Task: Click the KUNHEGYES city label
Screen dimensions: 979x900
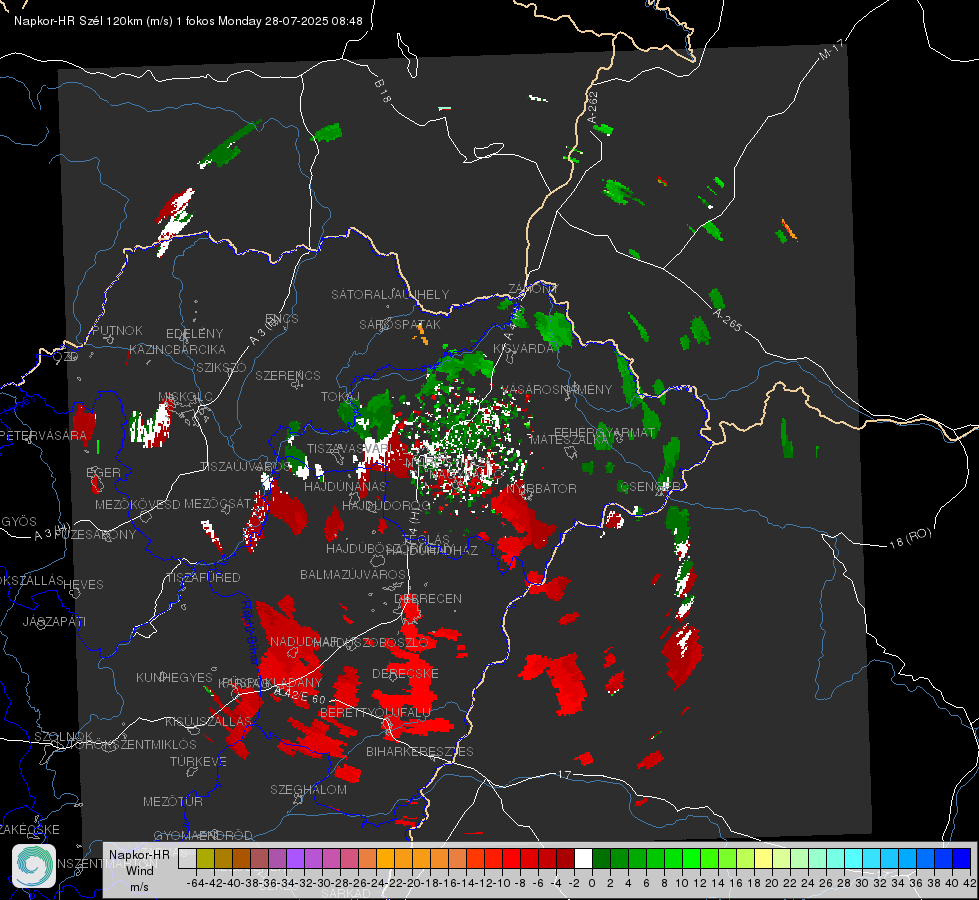Action: click(175, 677)
